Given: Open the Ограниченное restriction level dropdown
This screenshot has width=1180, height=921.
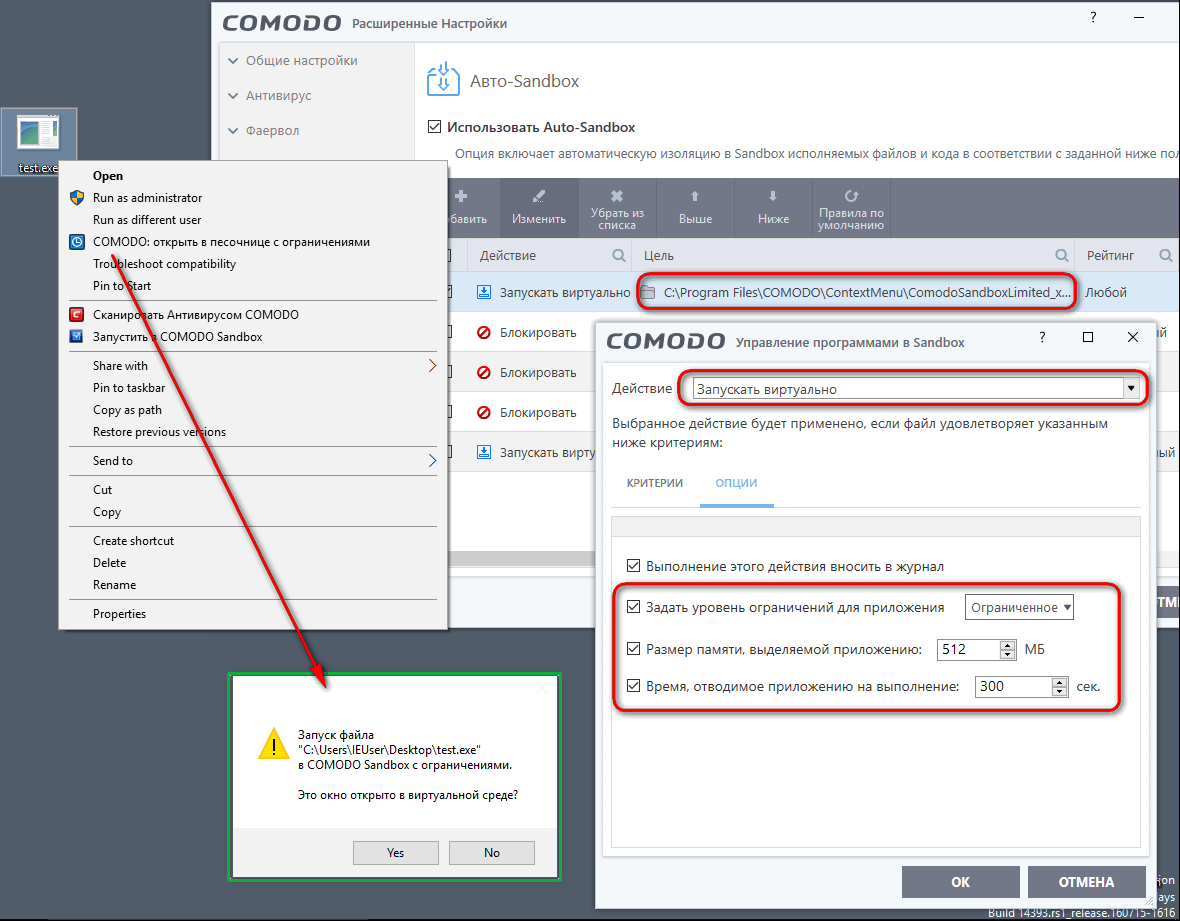Looking at the screenshot, I should click(x=1020, y=607).
